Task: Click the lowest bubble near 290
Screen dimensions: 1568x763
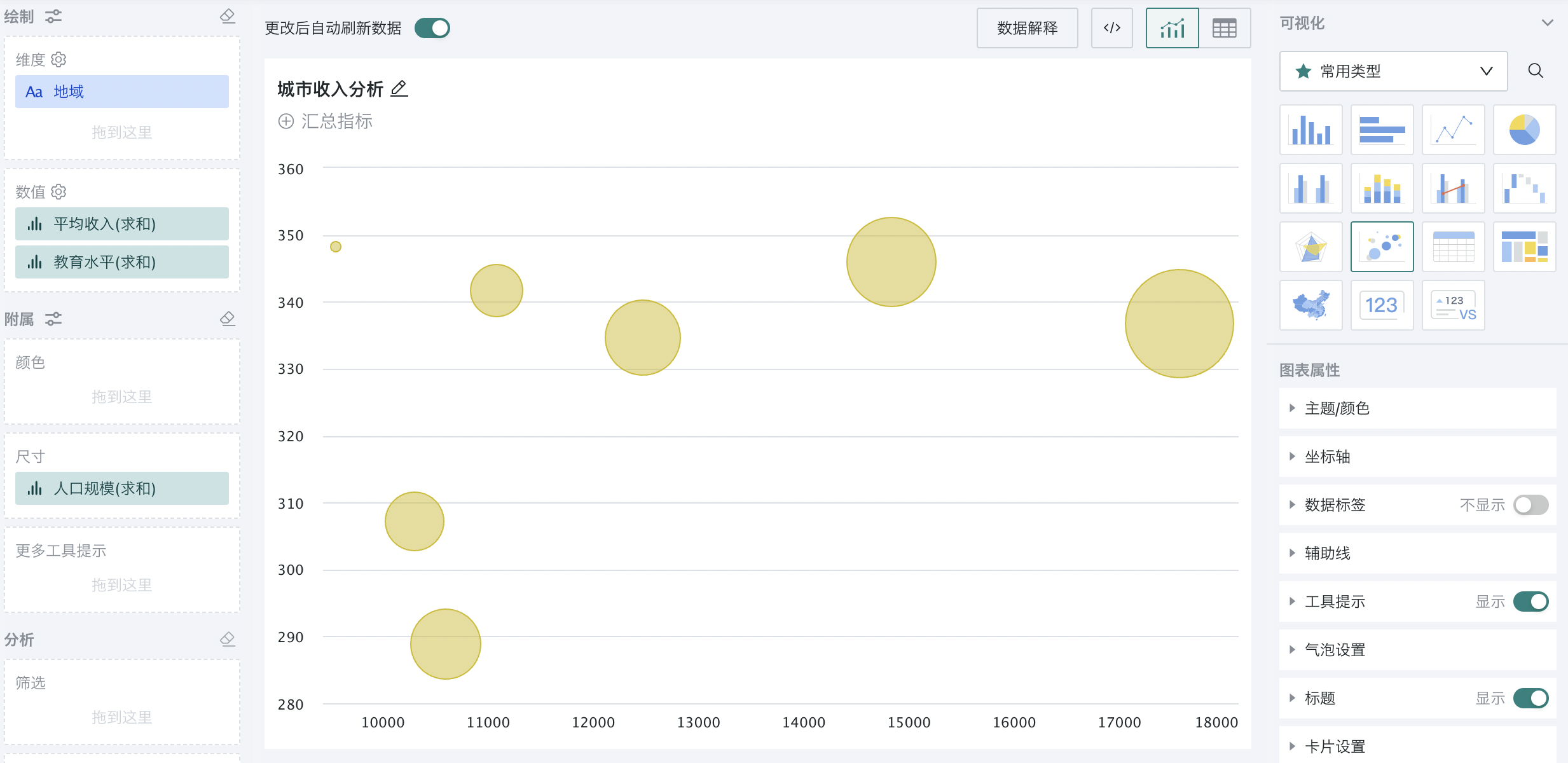Action: tap(446, 644)
